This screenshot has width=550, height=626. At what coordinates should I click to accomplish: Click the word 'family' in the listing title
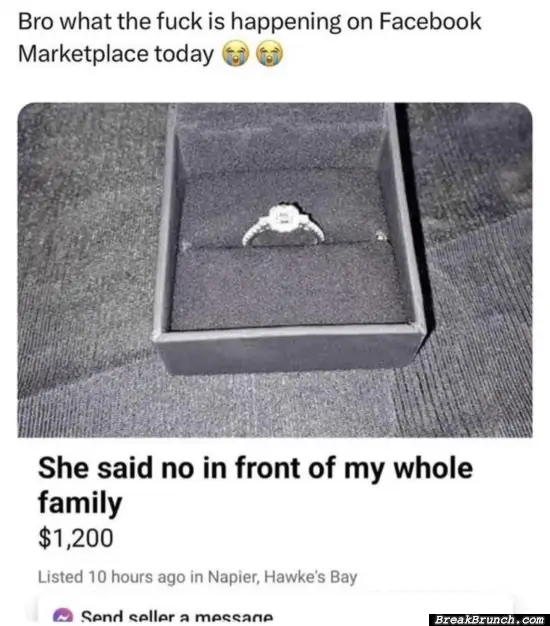[x=80, y=502]
